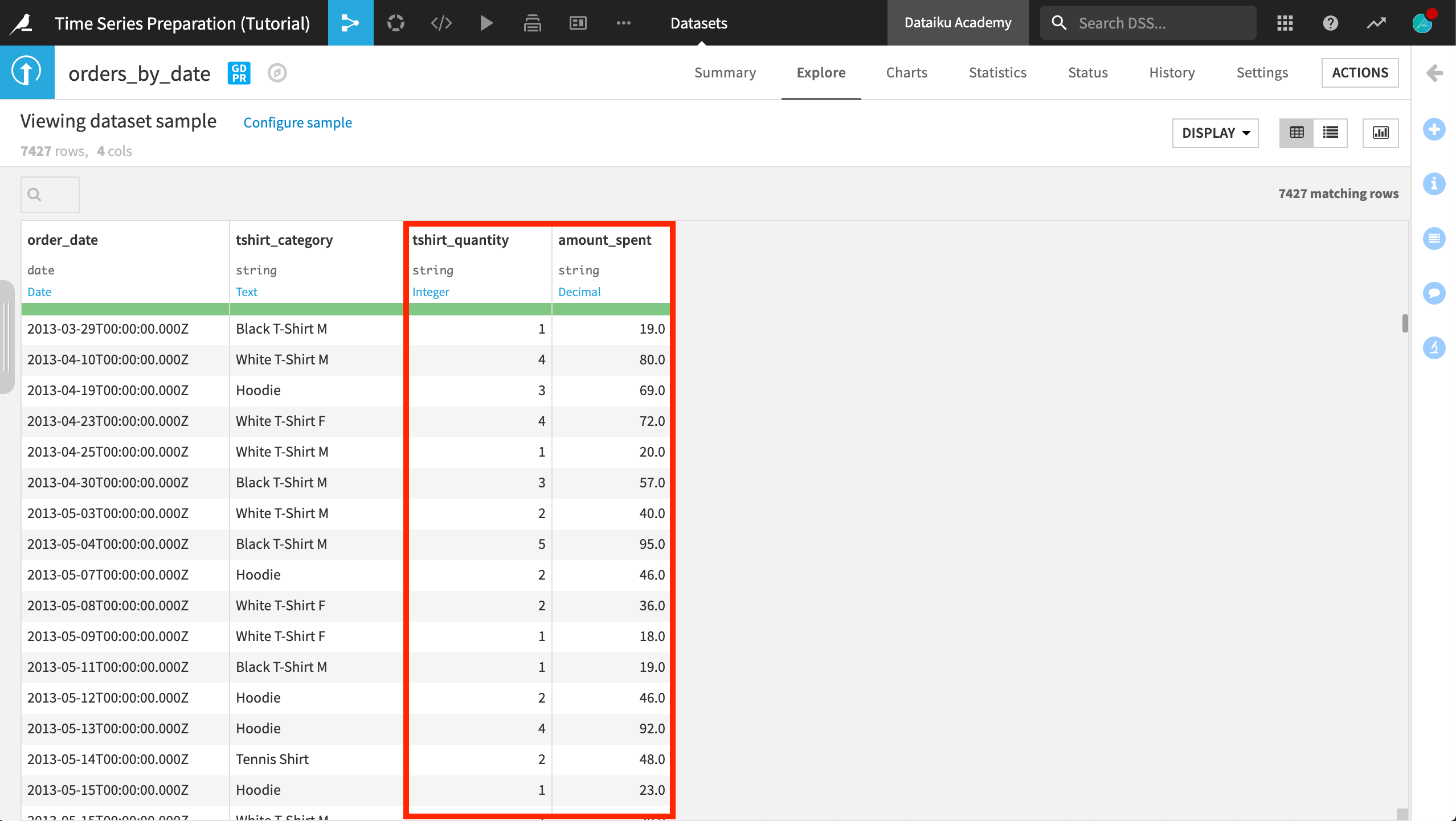Click the Datasets navigation label

click(x=699, y=23)
